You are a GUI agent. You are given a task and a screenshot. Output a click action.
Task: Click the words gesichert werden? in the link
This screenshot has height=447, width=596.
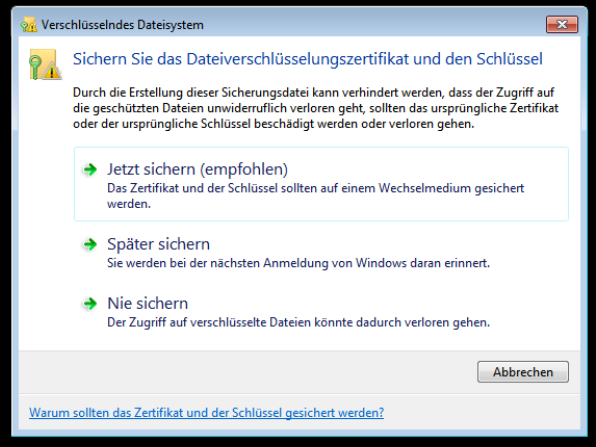tap(334, 412)
